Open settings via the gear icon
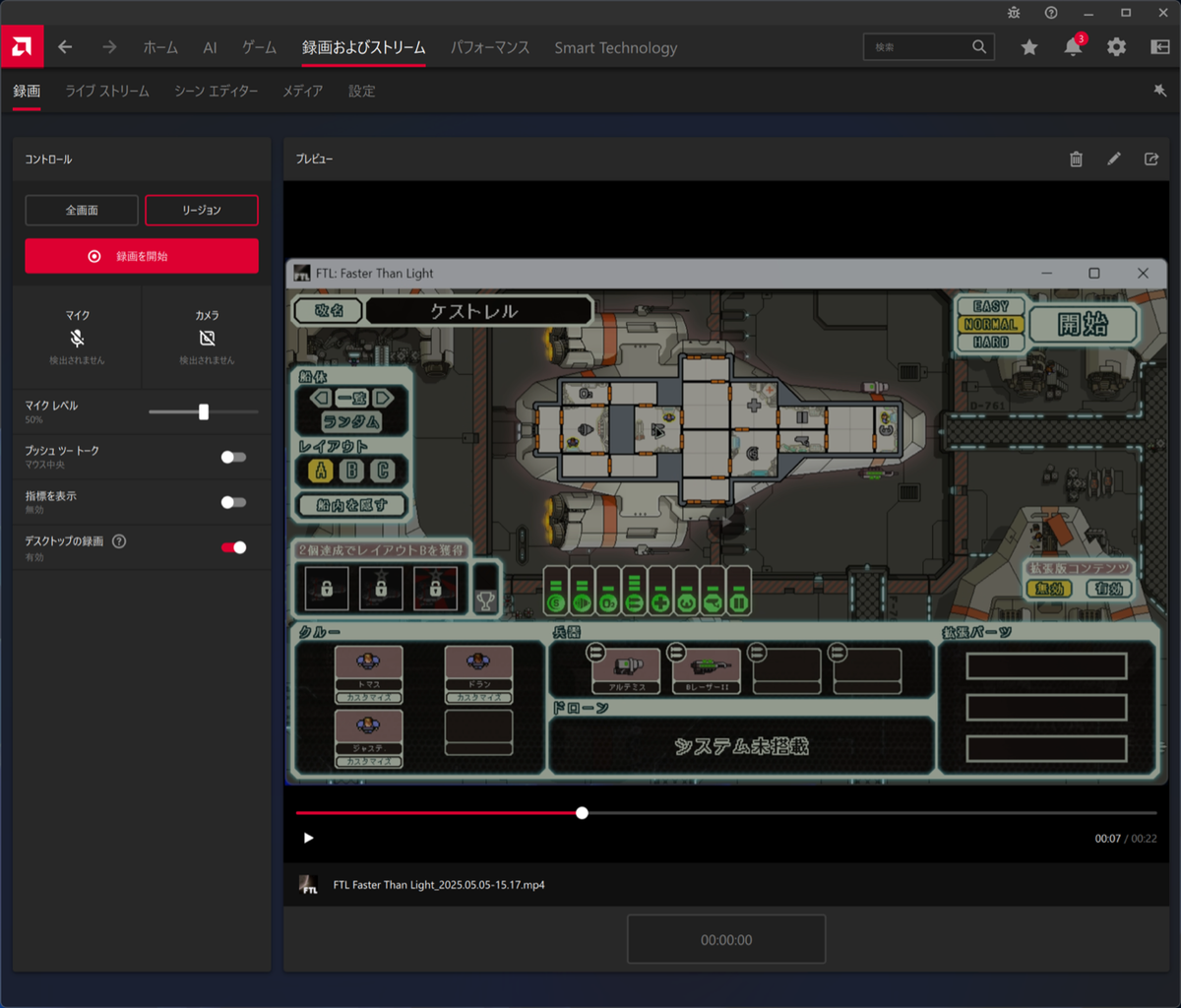1181x1008 pixels. pos(1116,47)
